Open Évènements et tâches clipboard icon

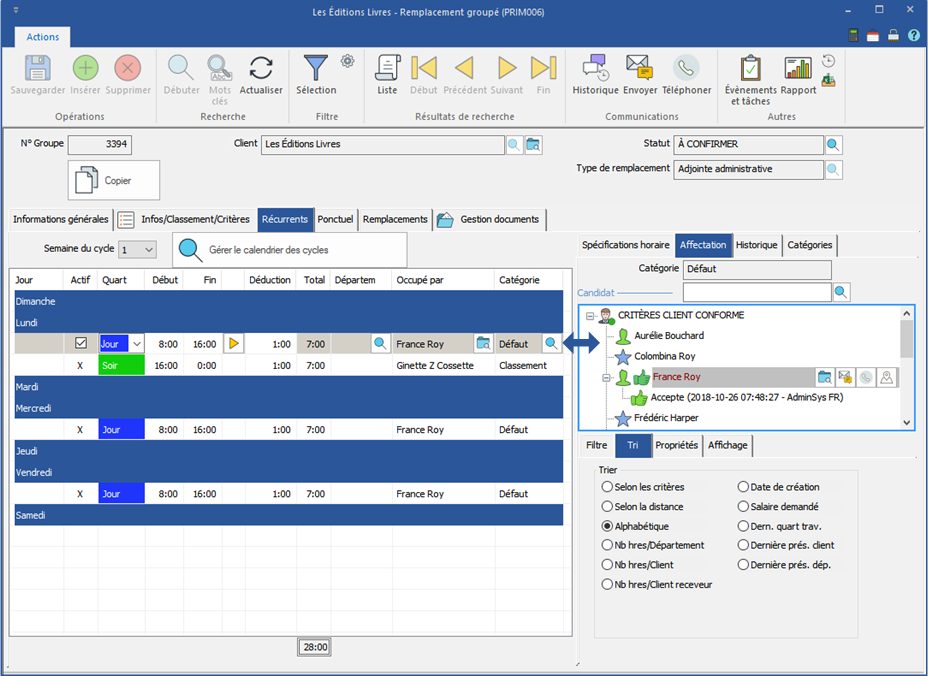750,67
